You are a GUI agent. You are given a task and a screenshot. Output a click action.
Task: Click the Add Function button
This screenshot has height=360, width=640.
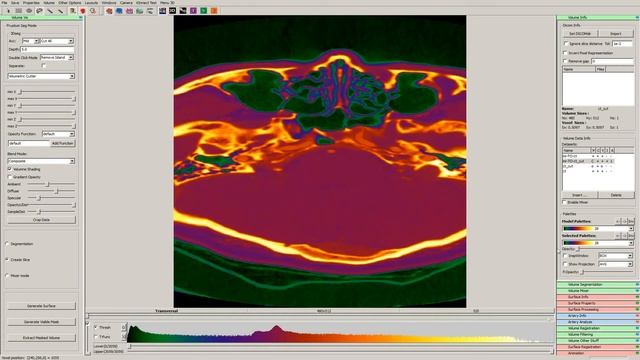click(x=63, y=144)
